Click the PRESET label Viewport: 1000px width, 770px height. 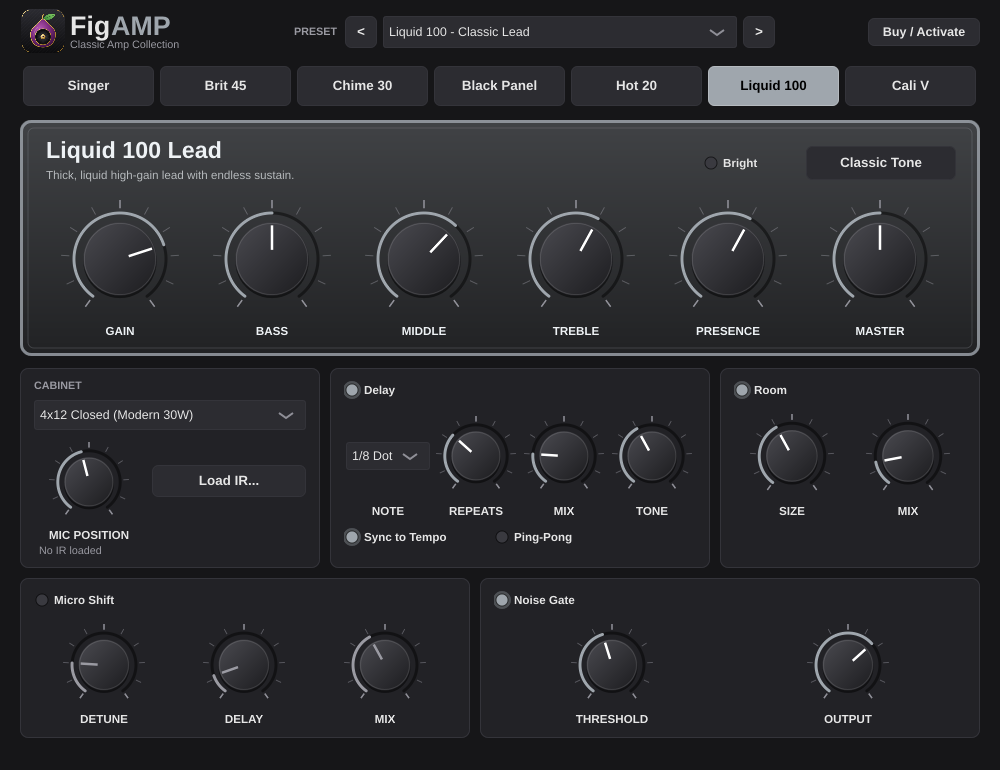coord(315,32)
